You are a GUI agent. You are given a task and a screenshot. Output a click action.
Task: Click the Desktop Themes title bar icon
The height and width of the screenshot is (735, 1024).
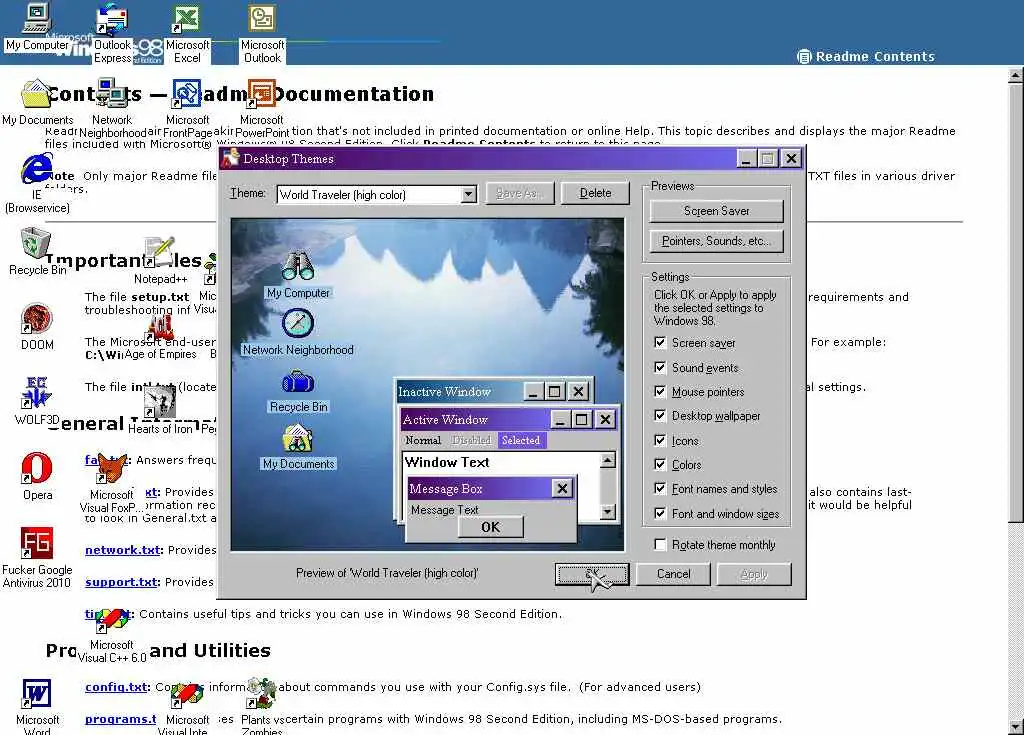[231, 158]
